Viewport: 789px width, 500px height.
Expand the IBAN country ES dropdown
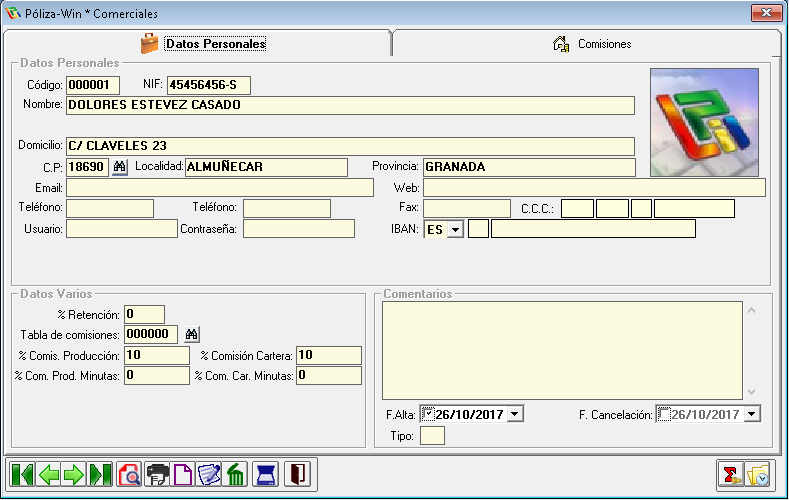coord(455,229)
